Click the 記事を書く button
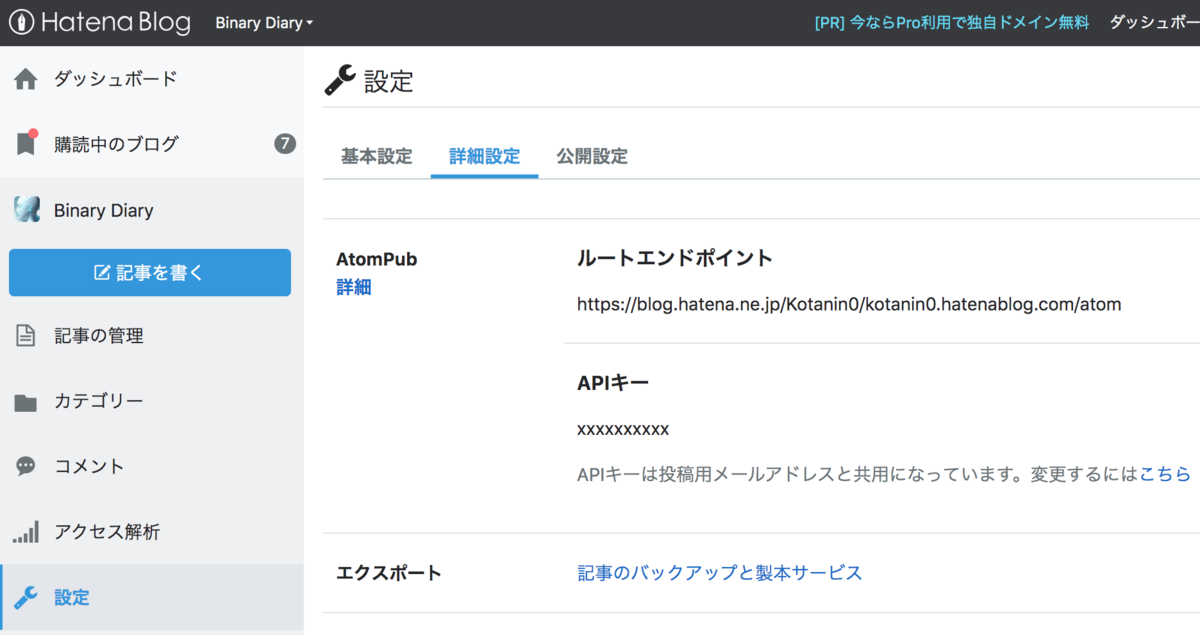The image size is (1200, 635). pos(150,272)
